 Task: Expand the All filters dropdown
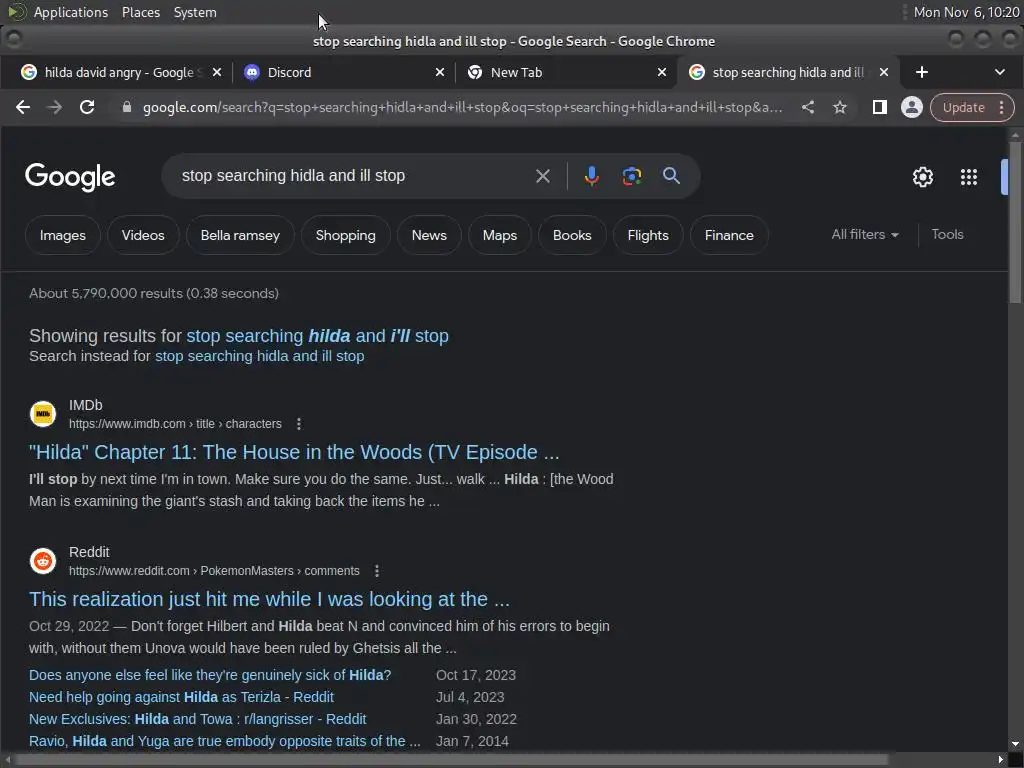[865, 234]
